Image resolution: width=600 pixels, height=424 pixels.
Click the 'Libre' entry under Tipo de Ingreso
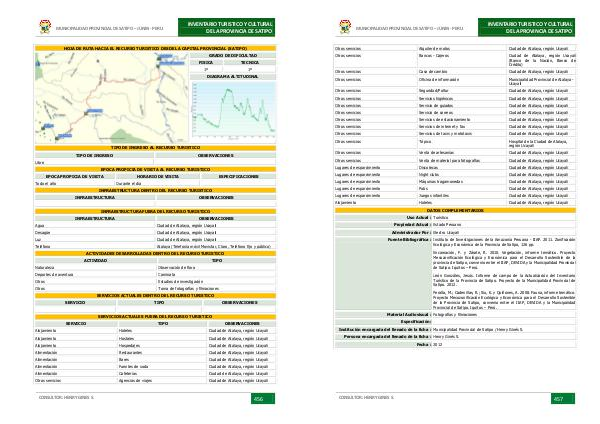tap(40, 163)
